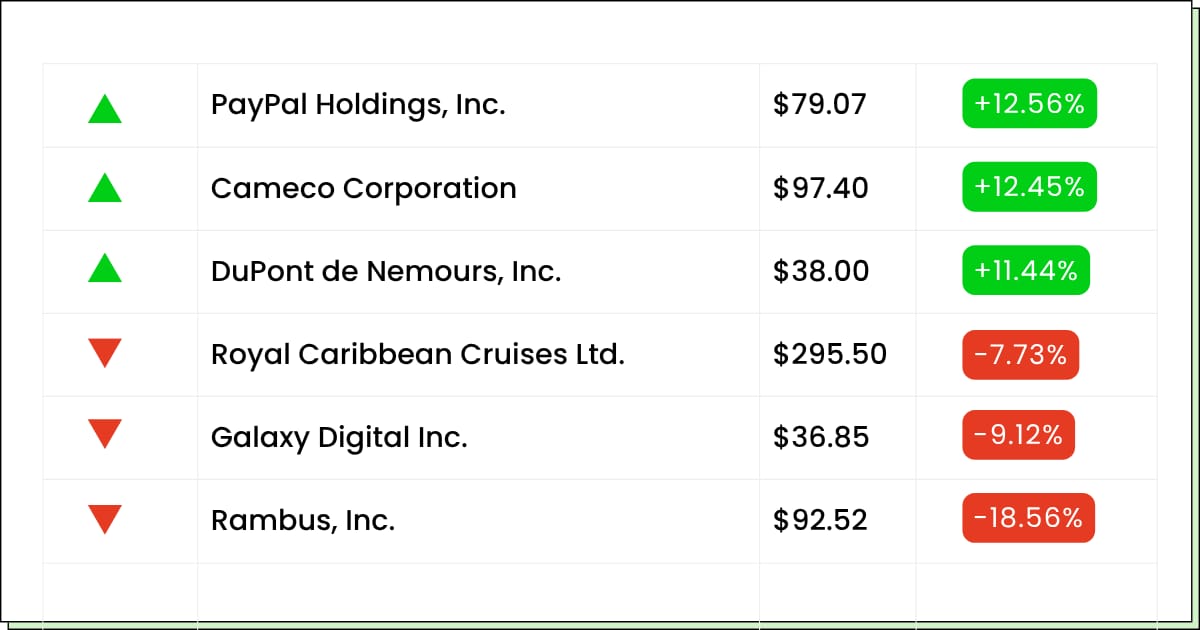Click the red down arrow beside Rambus
The image size is (1200, 630).
[105, 520]
